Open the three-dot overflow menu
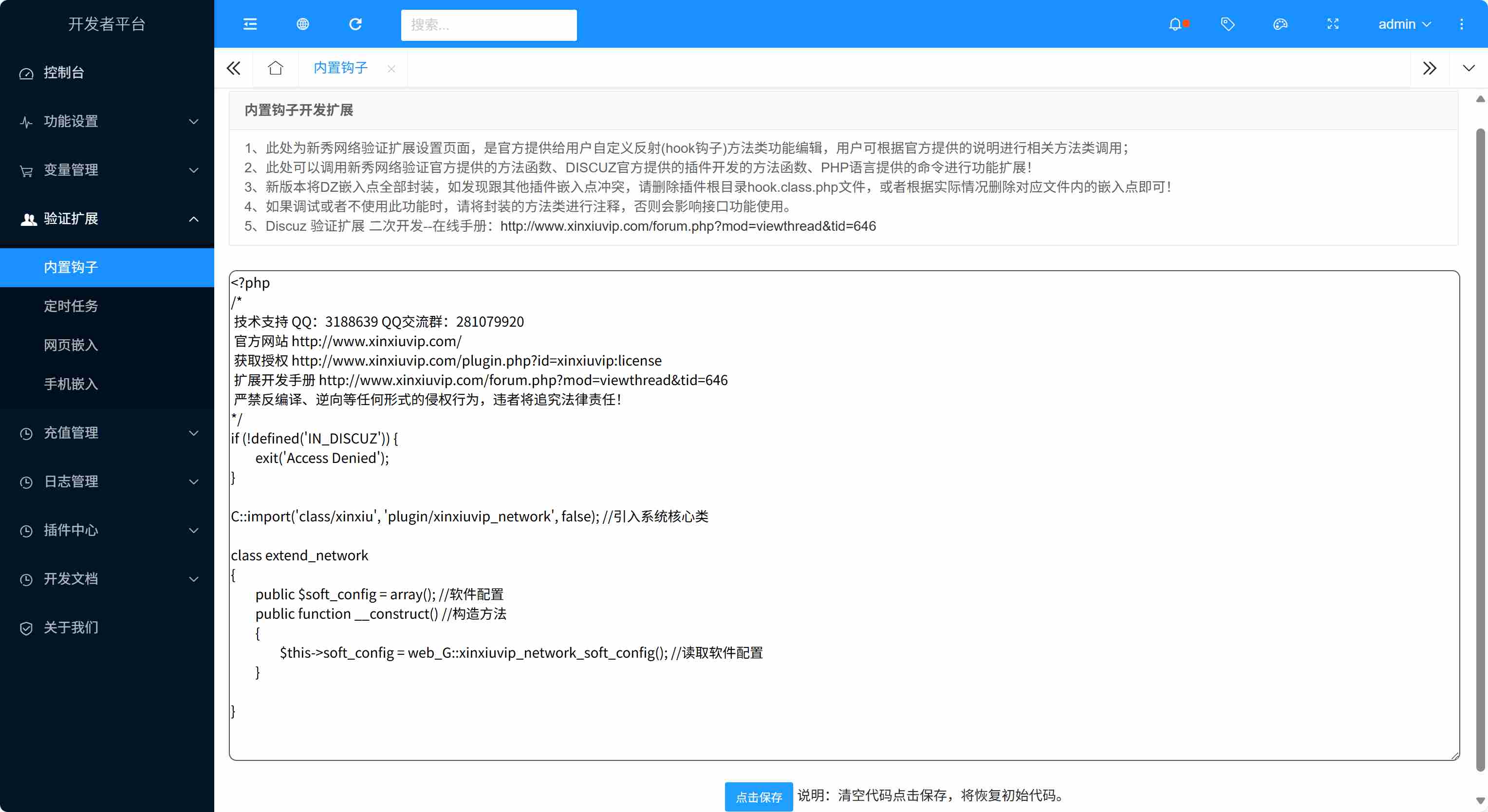Viewport: 1488px width, 812px height. pyautogui.click(x=1462, y=24)
